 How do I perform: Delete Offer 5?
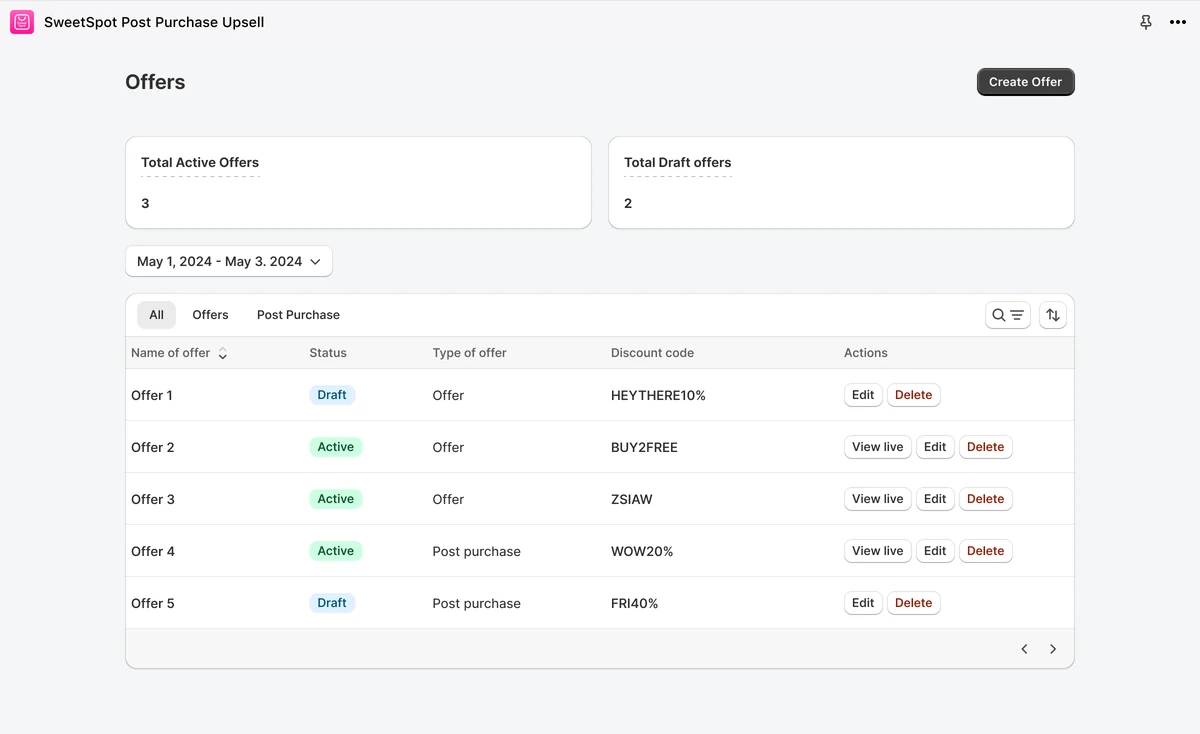913,603
